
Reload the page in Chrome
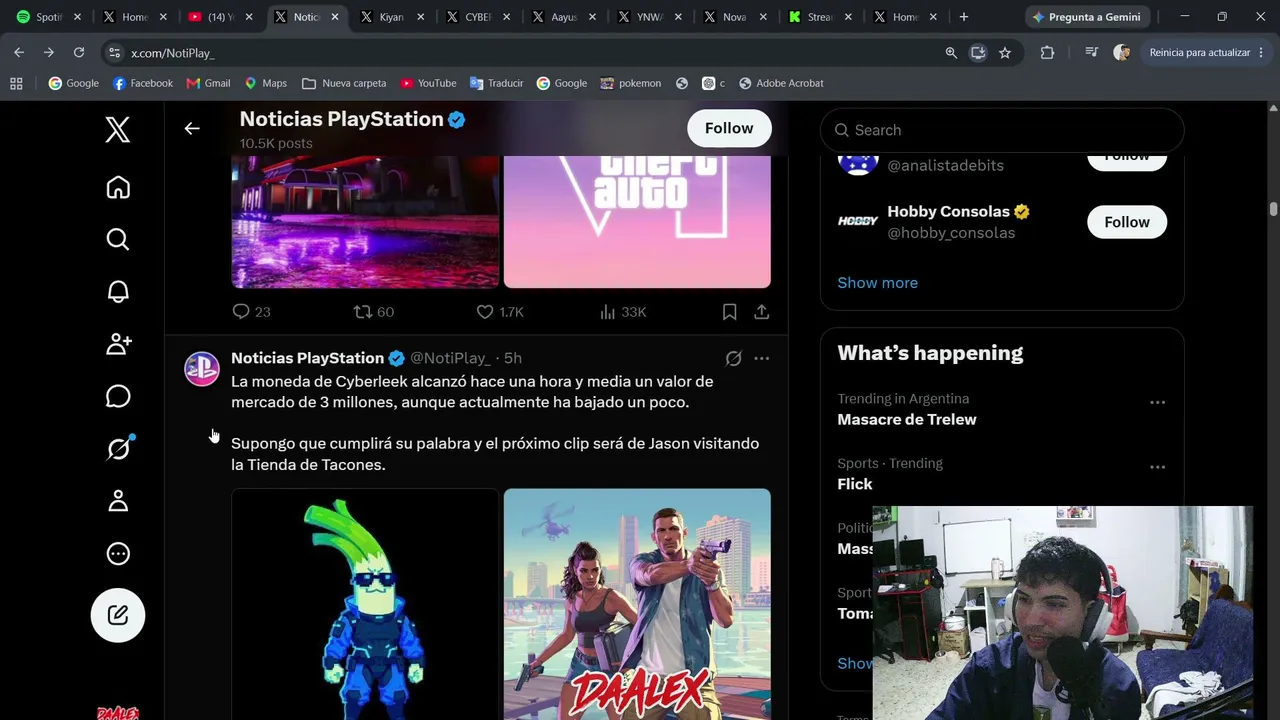[x=79, y=53]
